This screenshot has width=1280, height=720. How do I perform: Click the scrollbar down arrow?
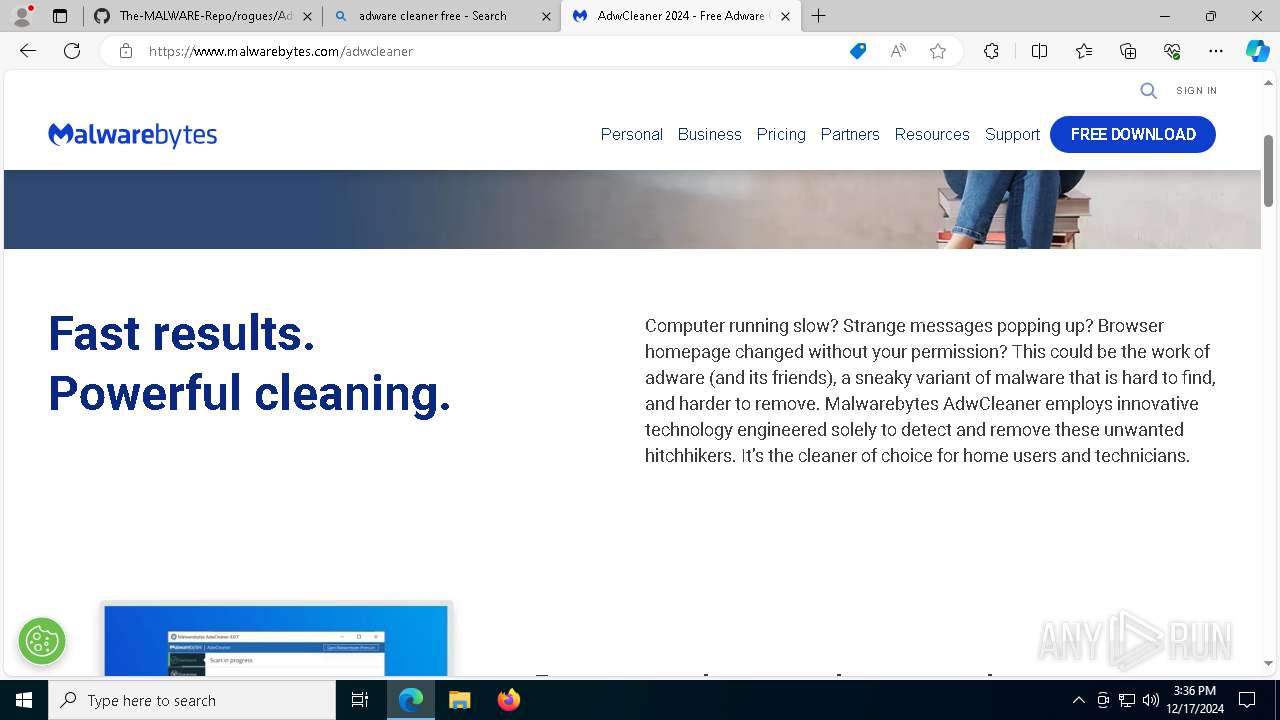pyautogui.click(x=1268, y=663)
